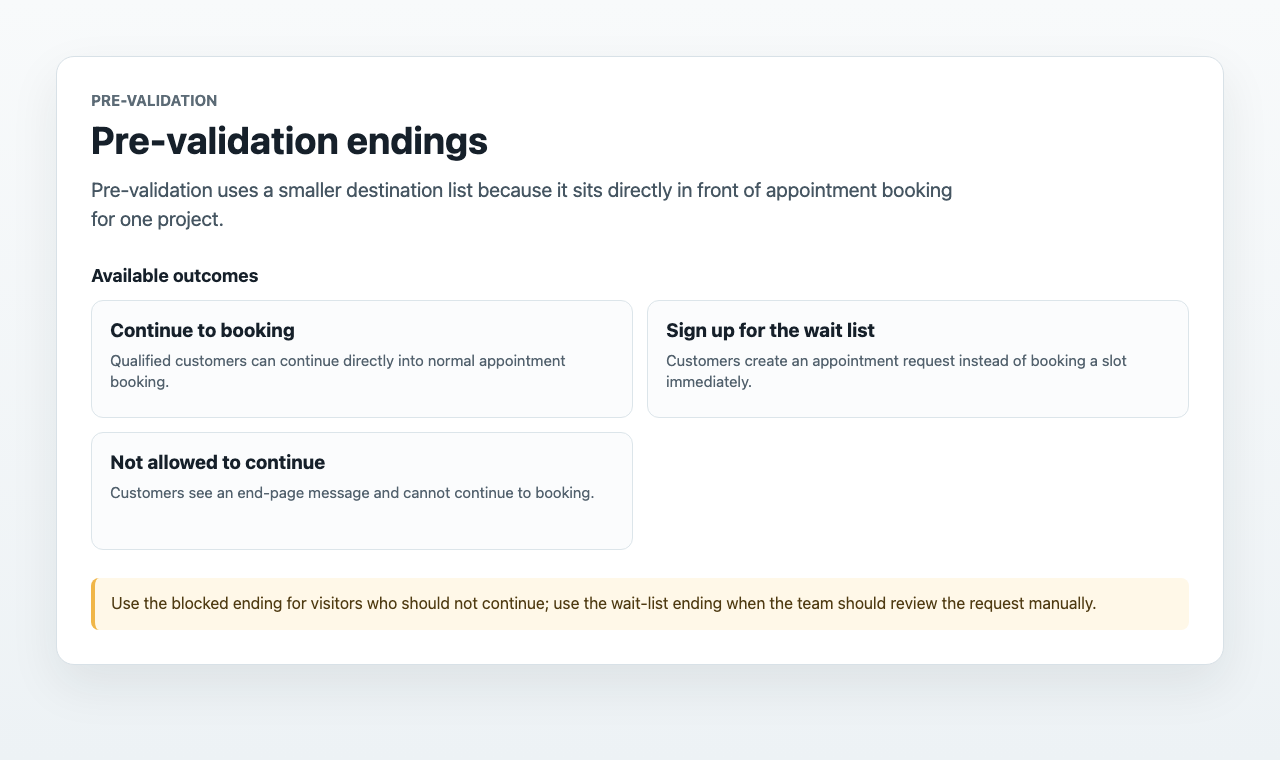Image resolution: width=1280 pixels, height=760 pixels.
Task: Choose the "Sign up for the wait list" title
Action: point(770,330)
